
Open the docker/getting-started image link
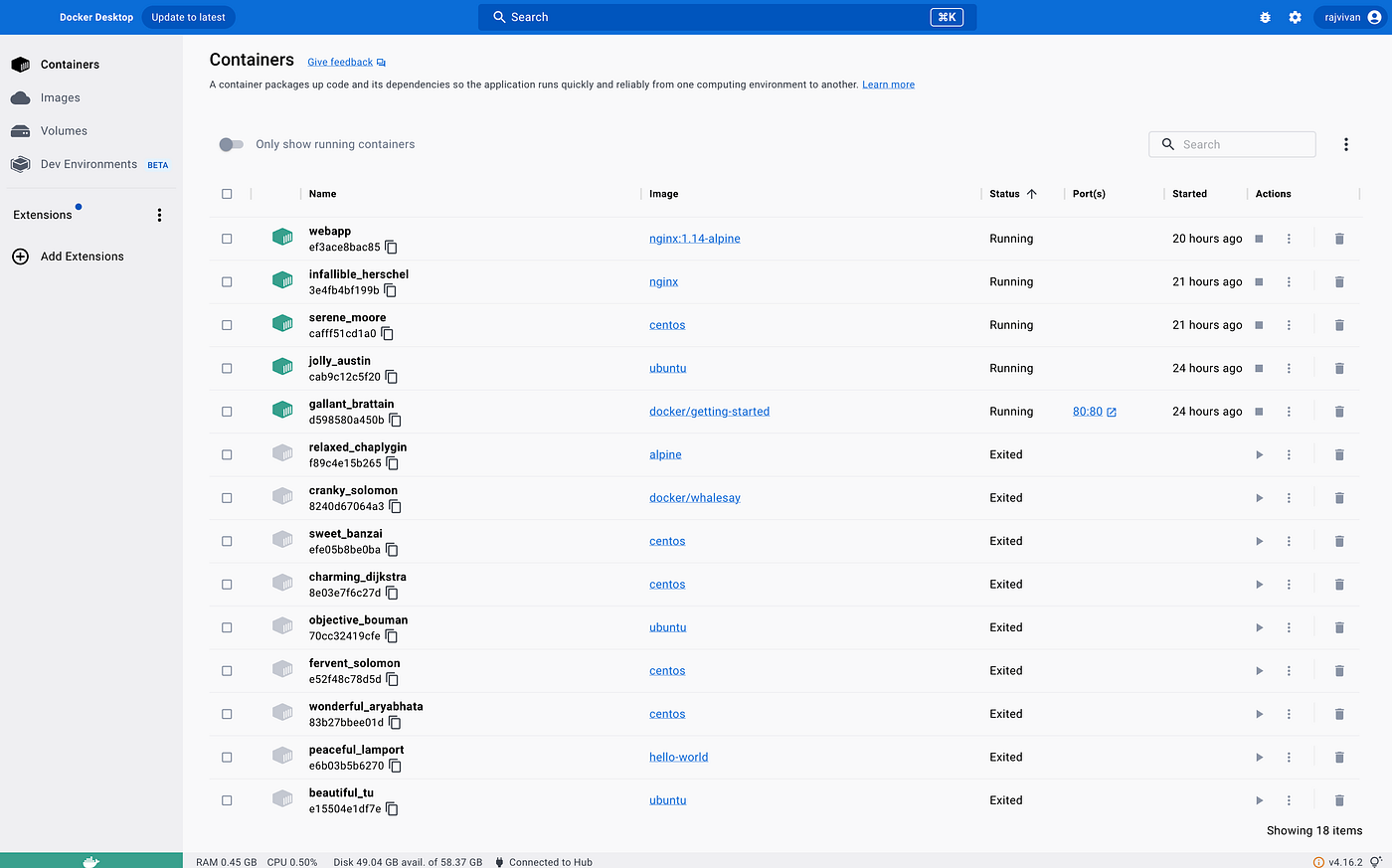coord(709,412)
